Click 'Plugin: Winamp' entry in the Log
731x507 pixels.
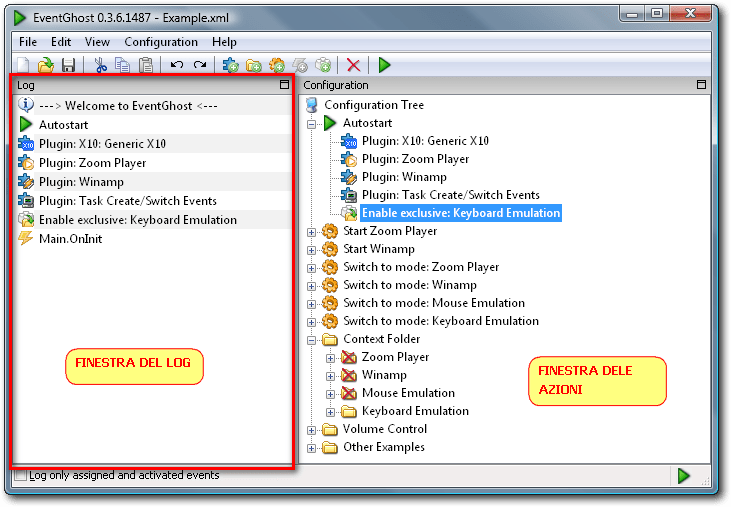81,182
